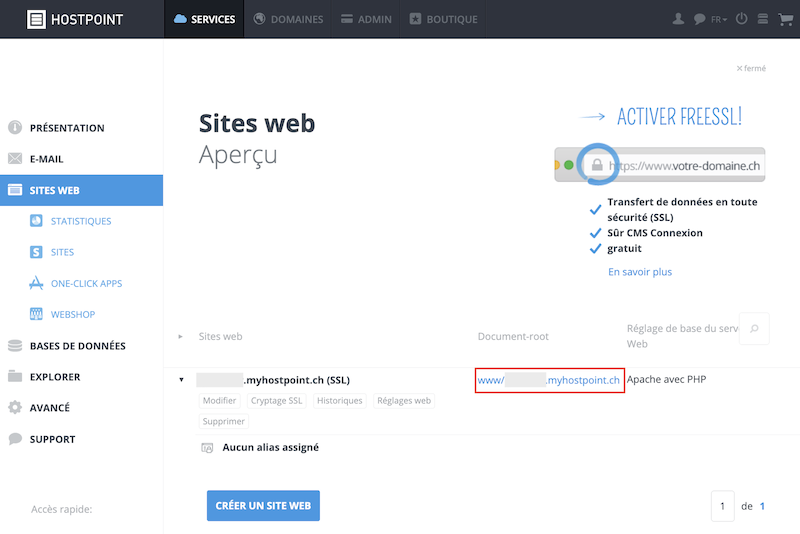Image resolution: width=800 pixels, height=534 pixels.
Task: Click the Créer un site web button
Action: (263, 505)
